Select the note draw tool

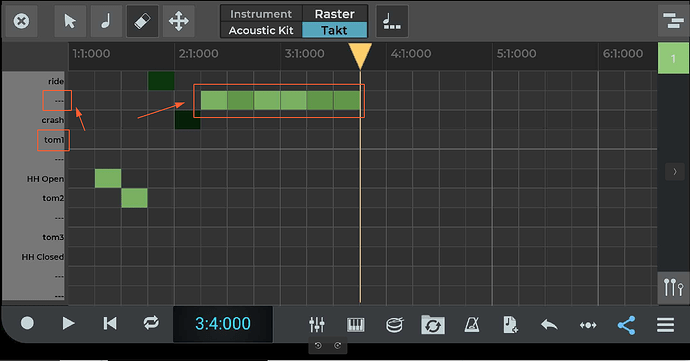point(106,21)
